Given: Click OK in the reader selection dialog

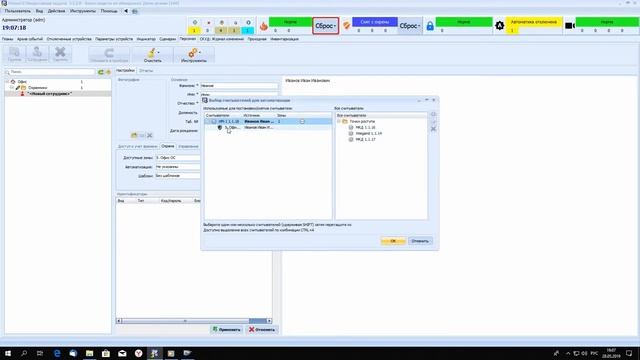Looking at the screenshot, I should point(393,241).
